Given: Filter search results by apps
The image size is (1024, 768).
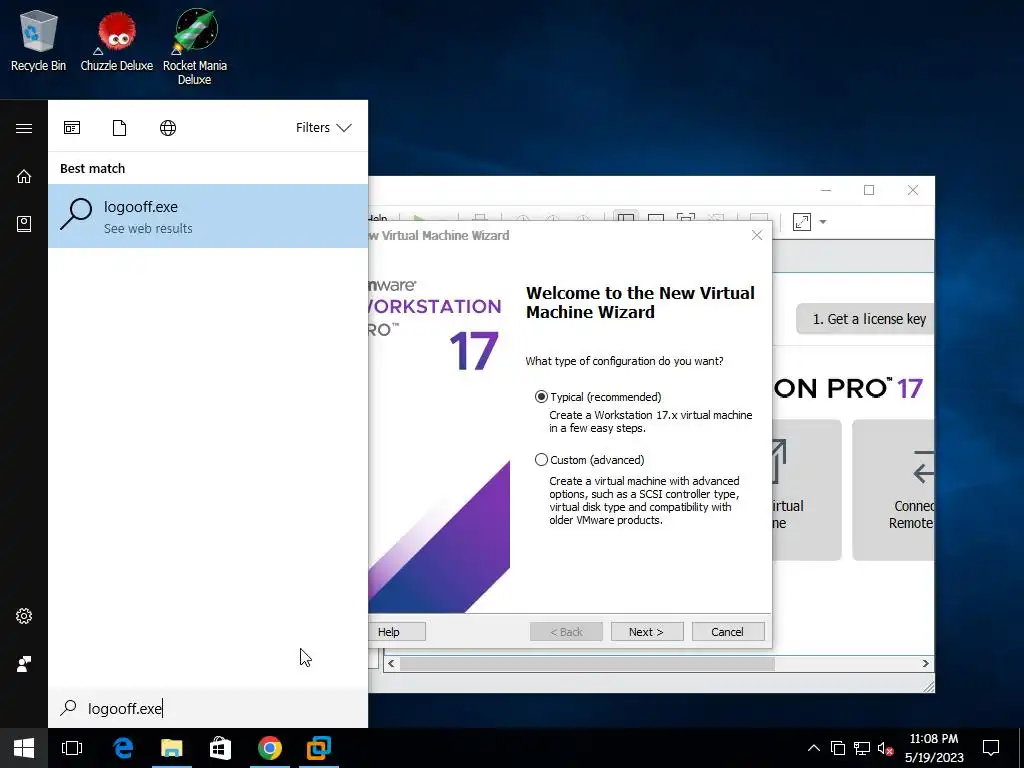Looking at the screenshot, I should pos(72,128).
